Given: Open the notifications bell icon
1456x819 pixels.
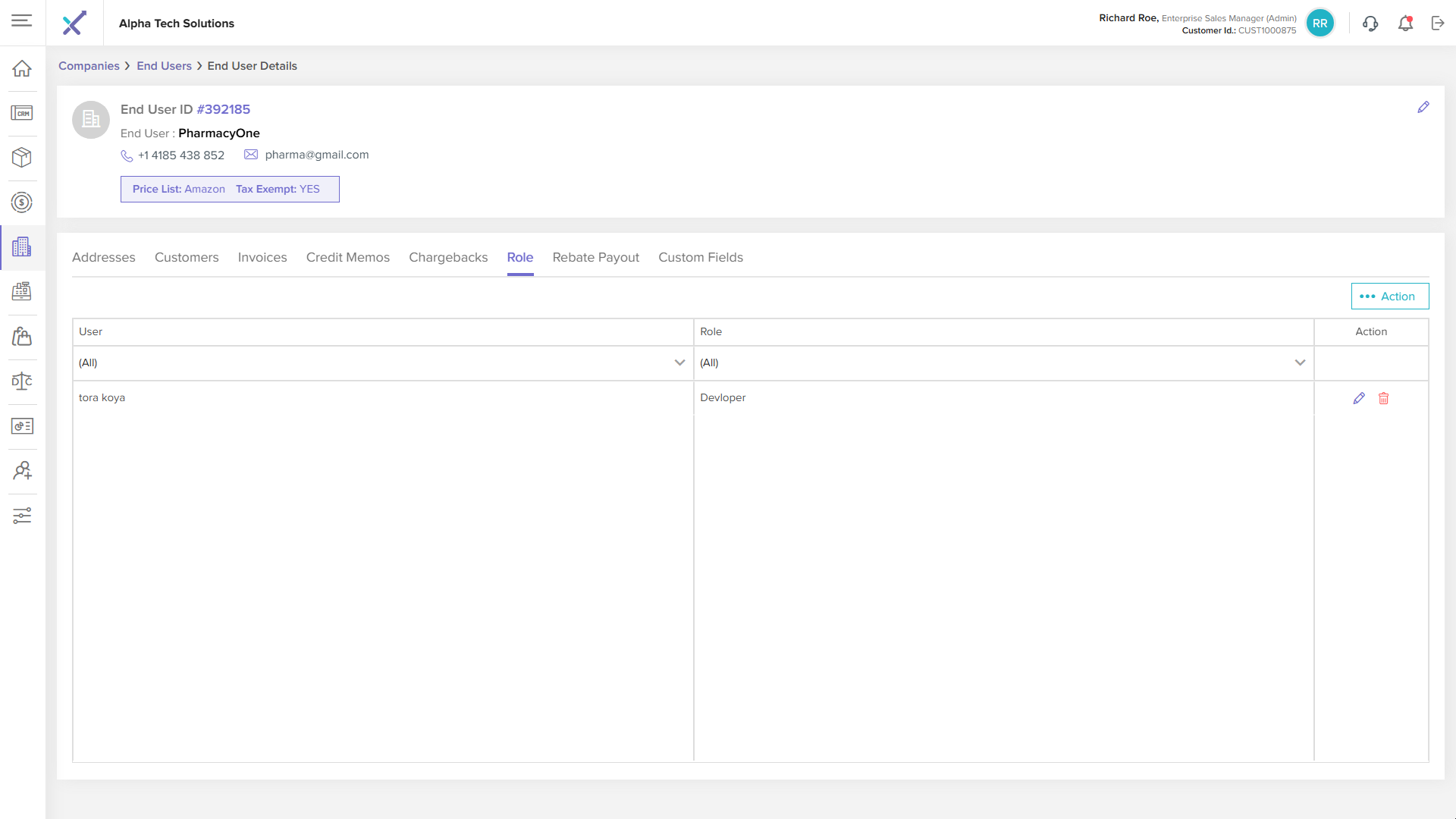Looking at the screenshot, I should coord(1405,24).
